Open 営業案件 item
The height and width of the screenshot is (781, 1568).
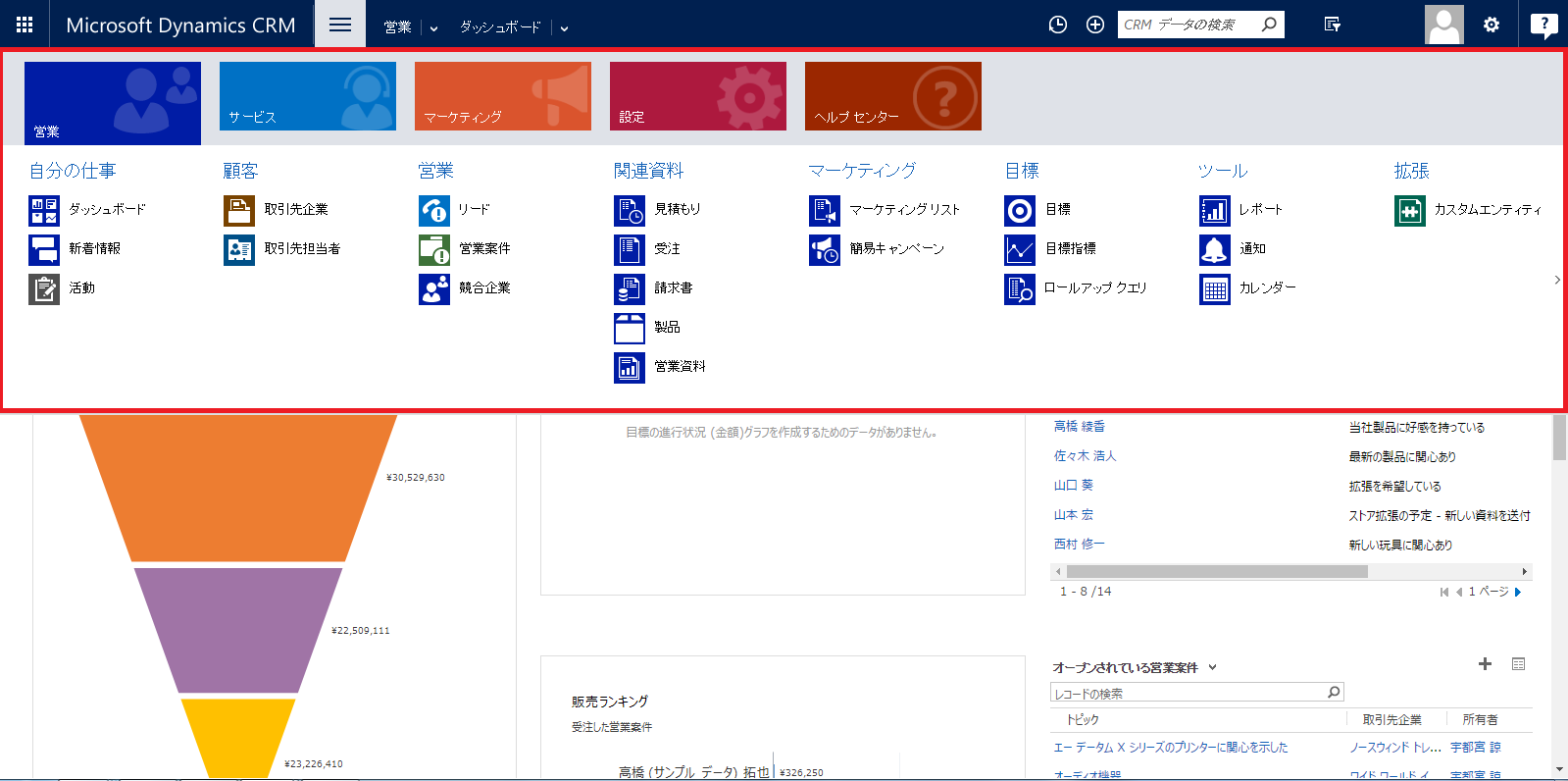[465, 249]
